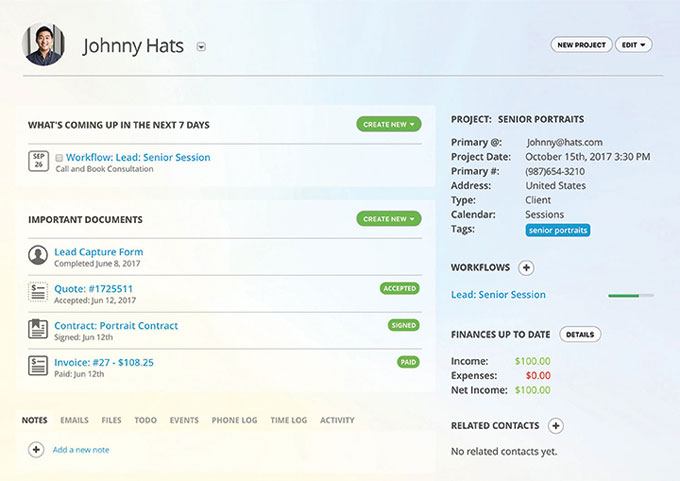Click project date October 15th, 2017 3:30 PM
The image size is (680, 481).
tap(588, 157)
